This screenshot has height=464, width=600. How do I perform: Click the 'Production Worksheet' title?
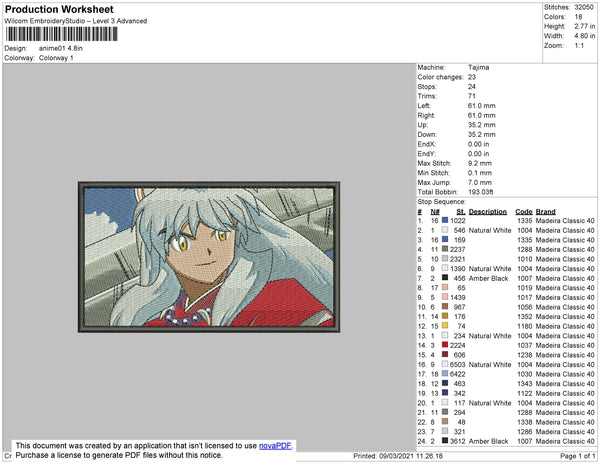(x=59, y=10)
